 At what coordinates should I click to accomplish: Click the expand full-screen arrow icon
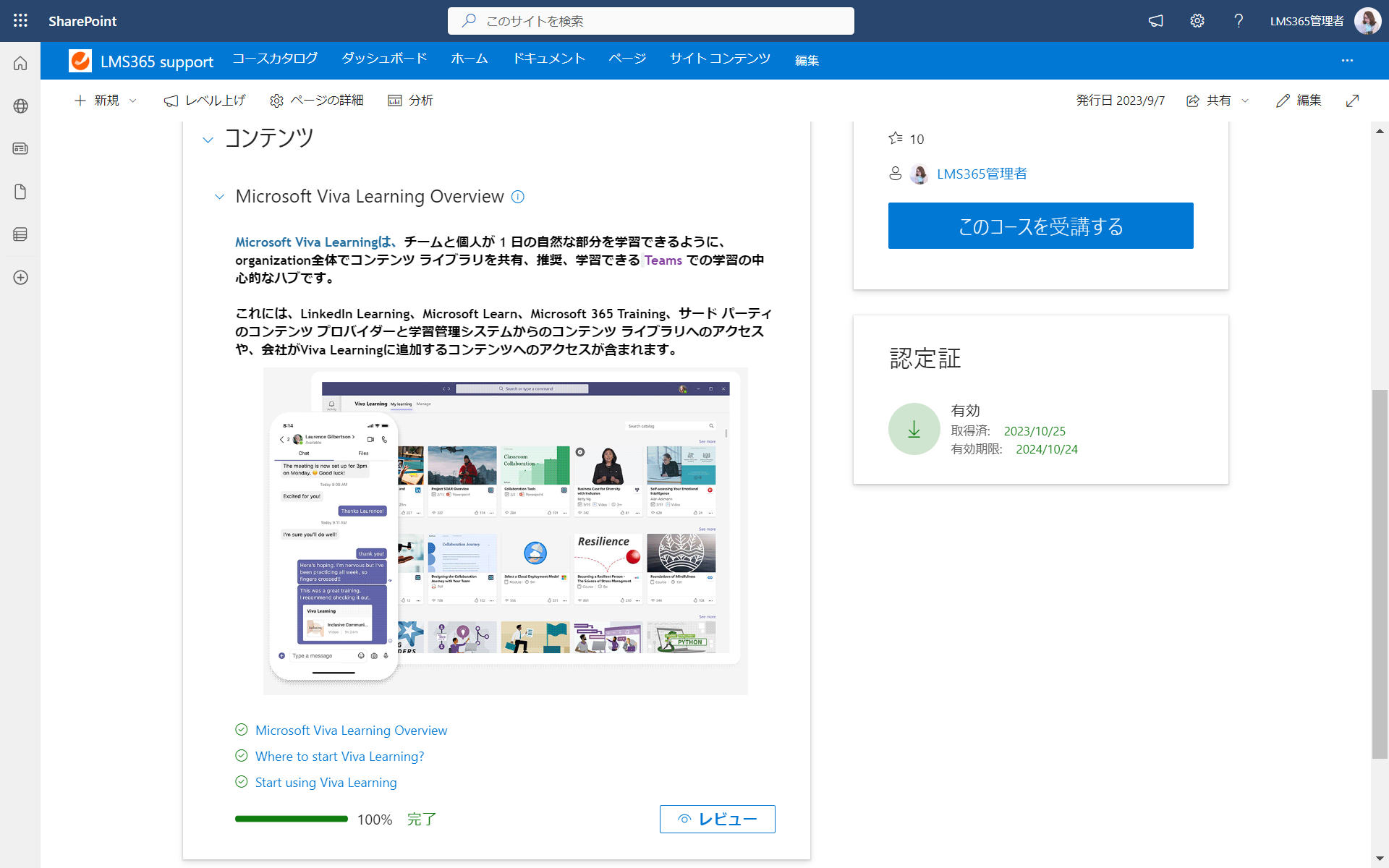1352,101
